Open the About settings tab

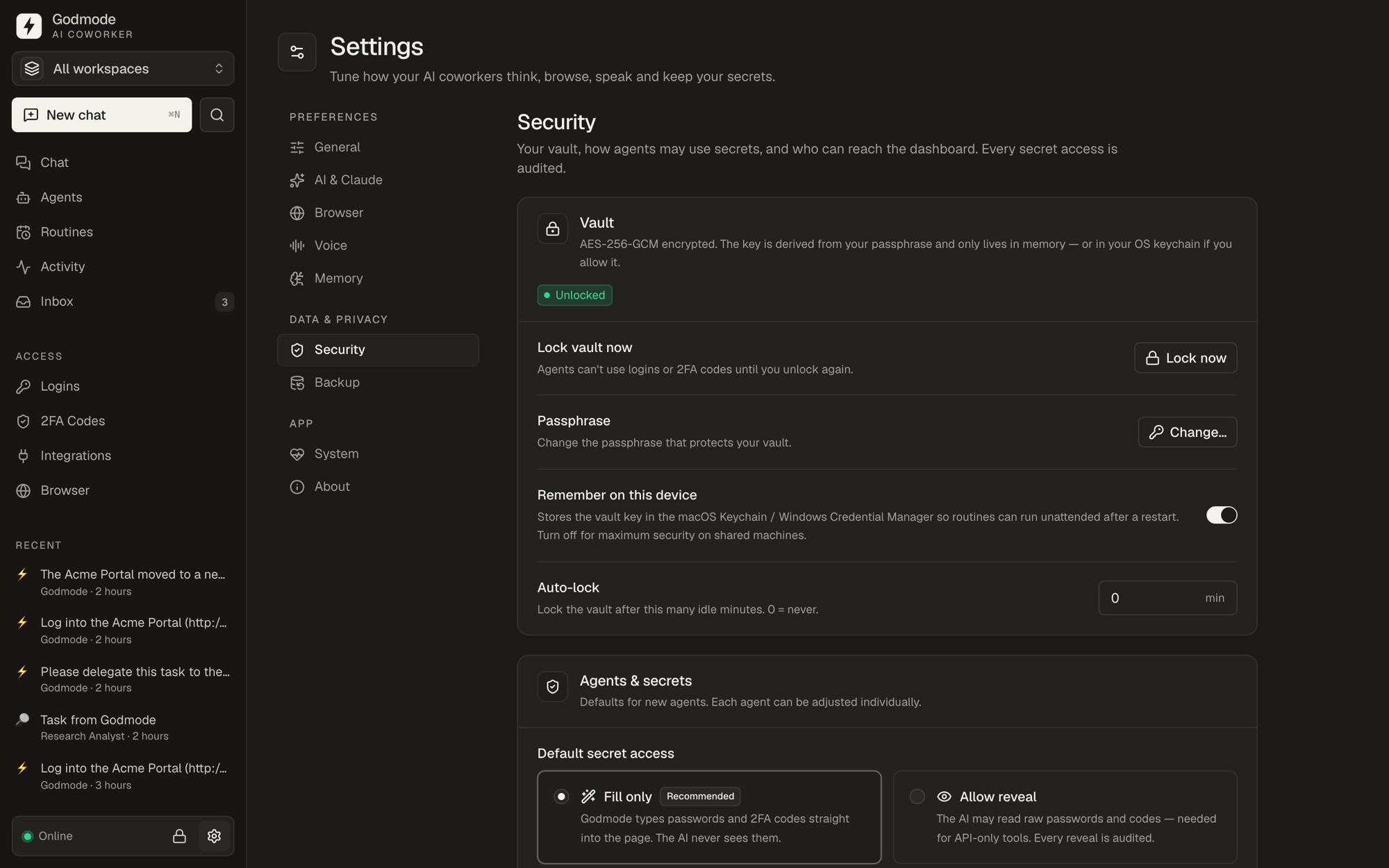pyautogui.click(x=378, y=487)
